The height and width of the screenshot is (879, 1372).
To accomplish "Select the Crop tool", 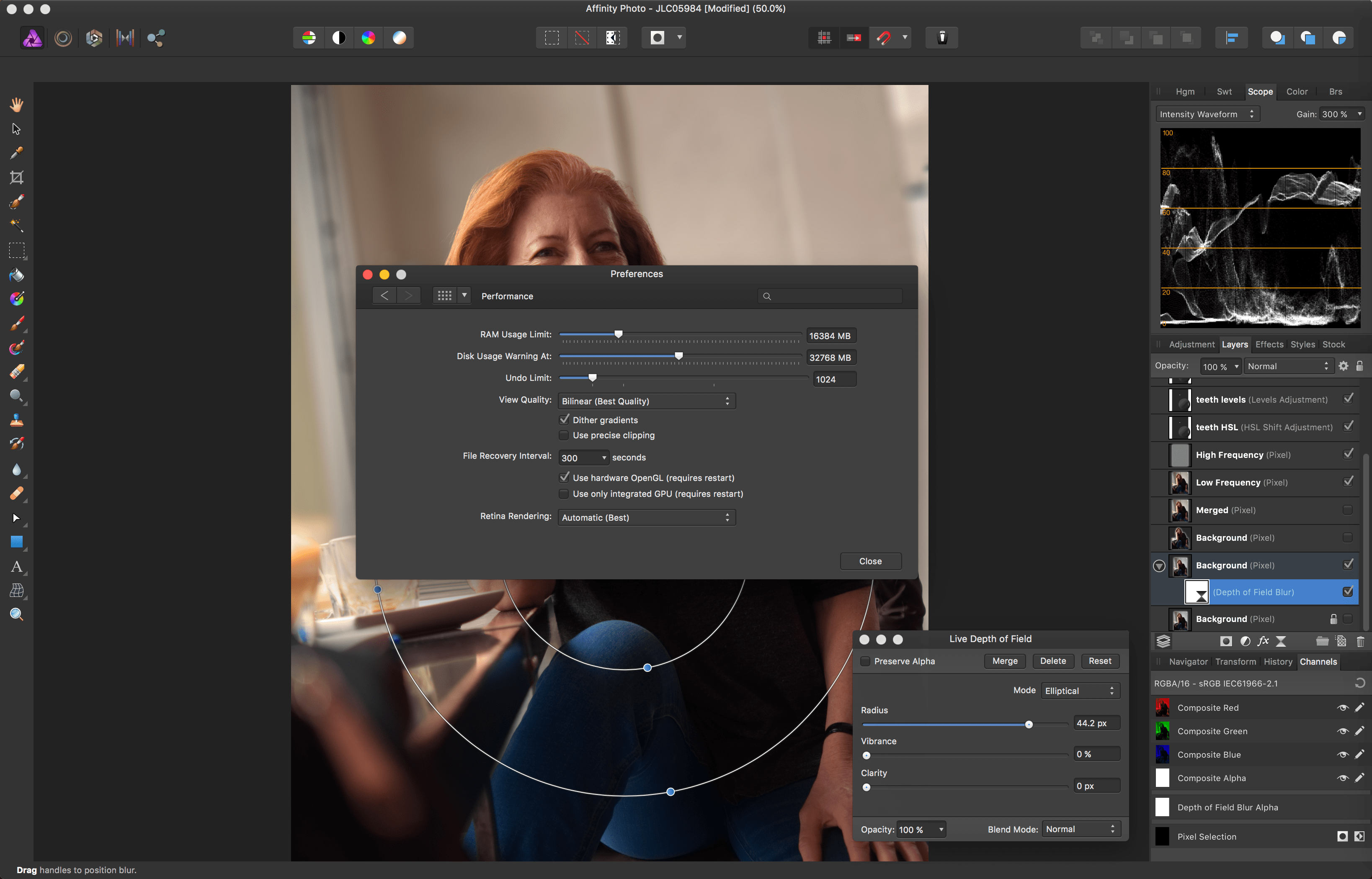I will click(x=17, y=177).
